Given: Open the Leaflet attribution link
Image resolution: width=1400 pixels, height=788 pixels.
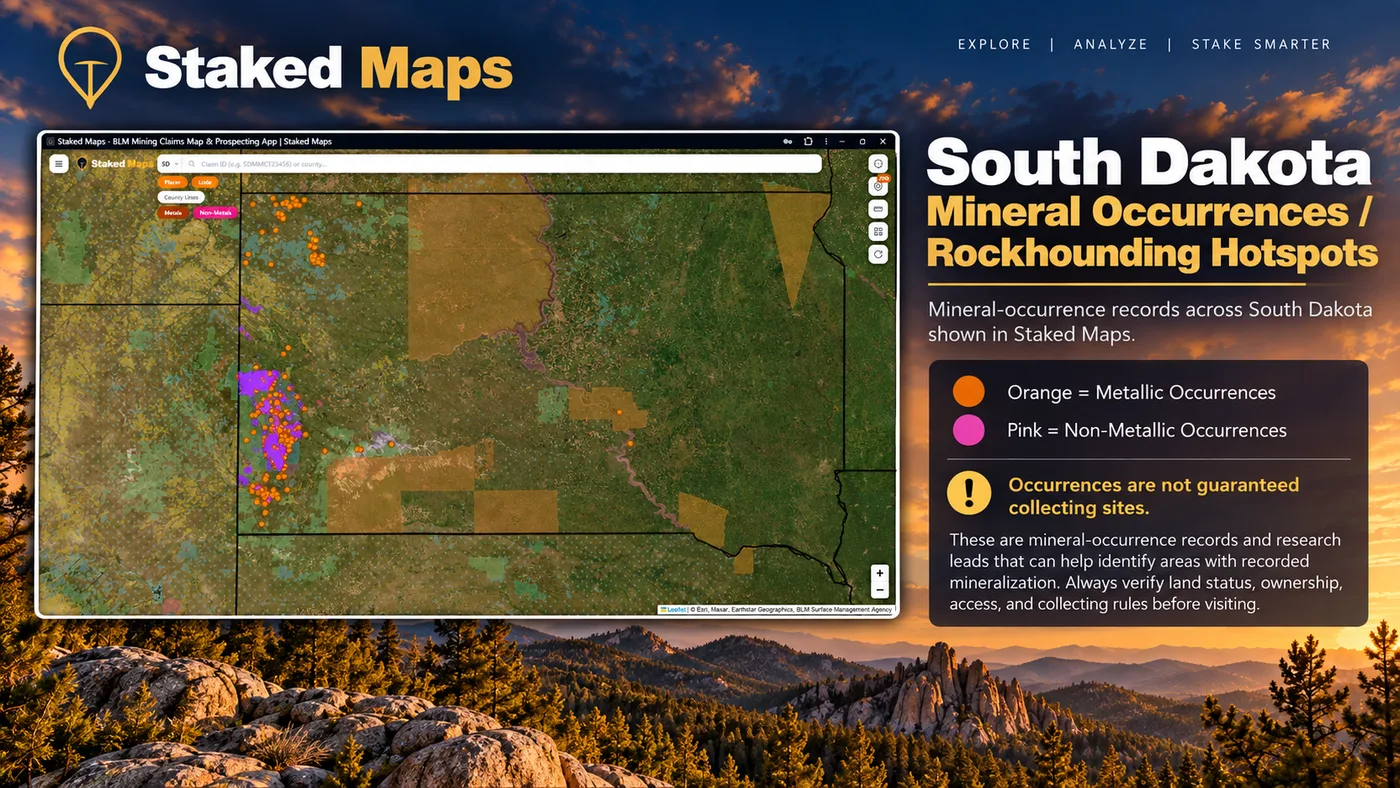Looking at the screenshot, I should coord(675,609).
